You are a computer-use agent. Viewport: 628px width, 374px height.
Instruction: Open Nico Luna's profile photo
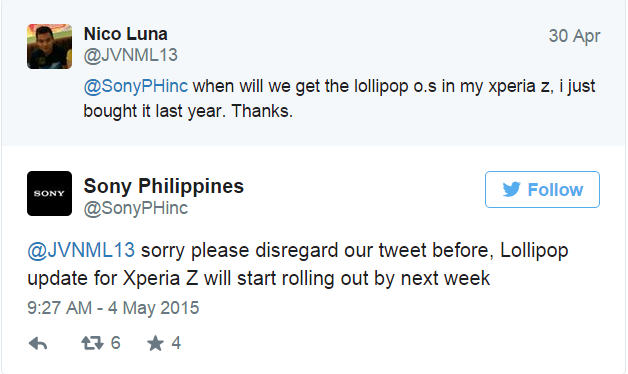click(x=50, y=46)
